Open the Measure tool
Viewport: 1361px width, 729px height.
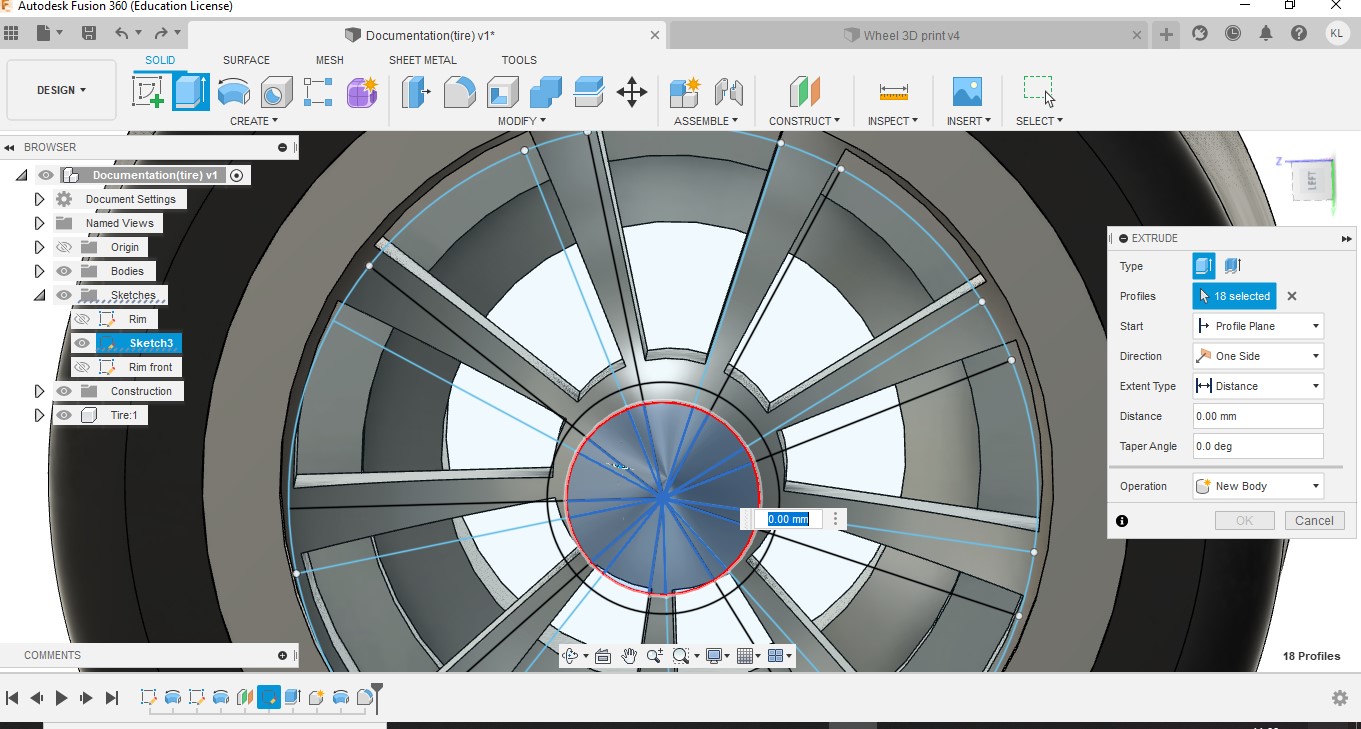click(x=893, y=92)
